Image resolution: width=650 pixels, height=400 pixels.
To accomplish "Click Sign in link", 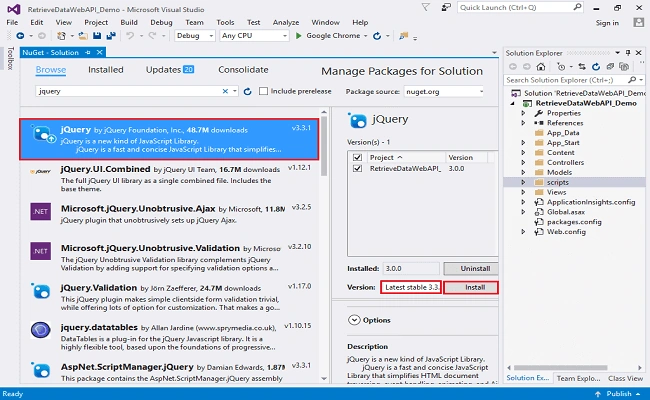I will [607, 23].
